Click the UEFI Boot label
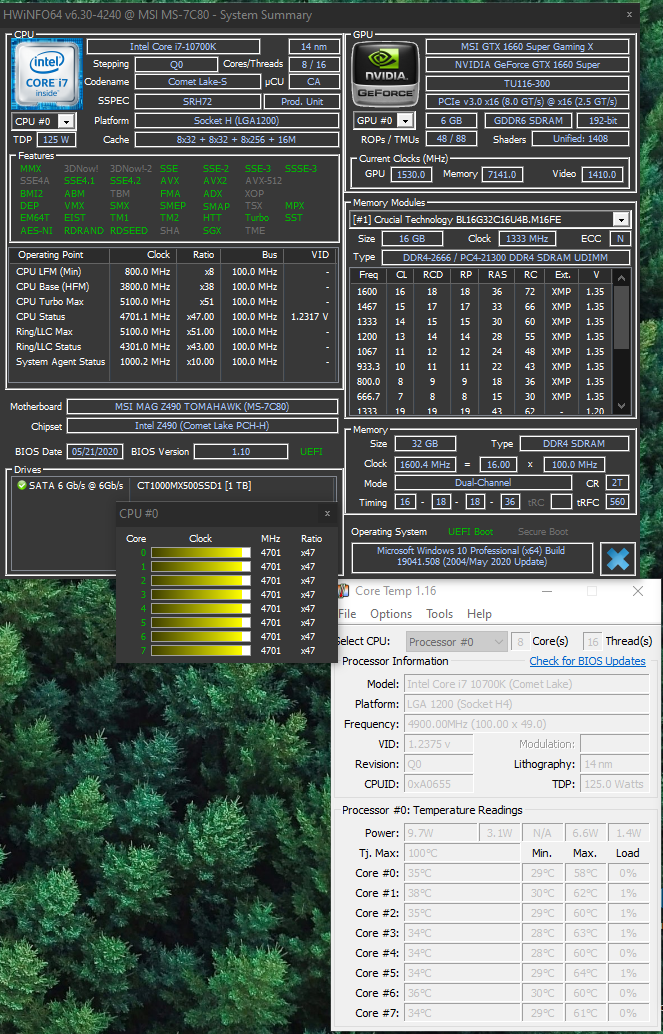This screenshot has width=663, height=1034. (470, 532)
